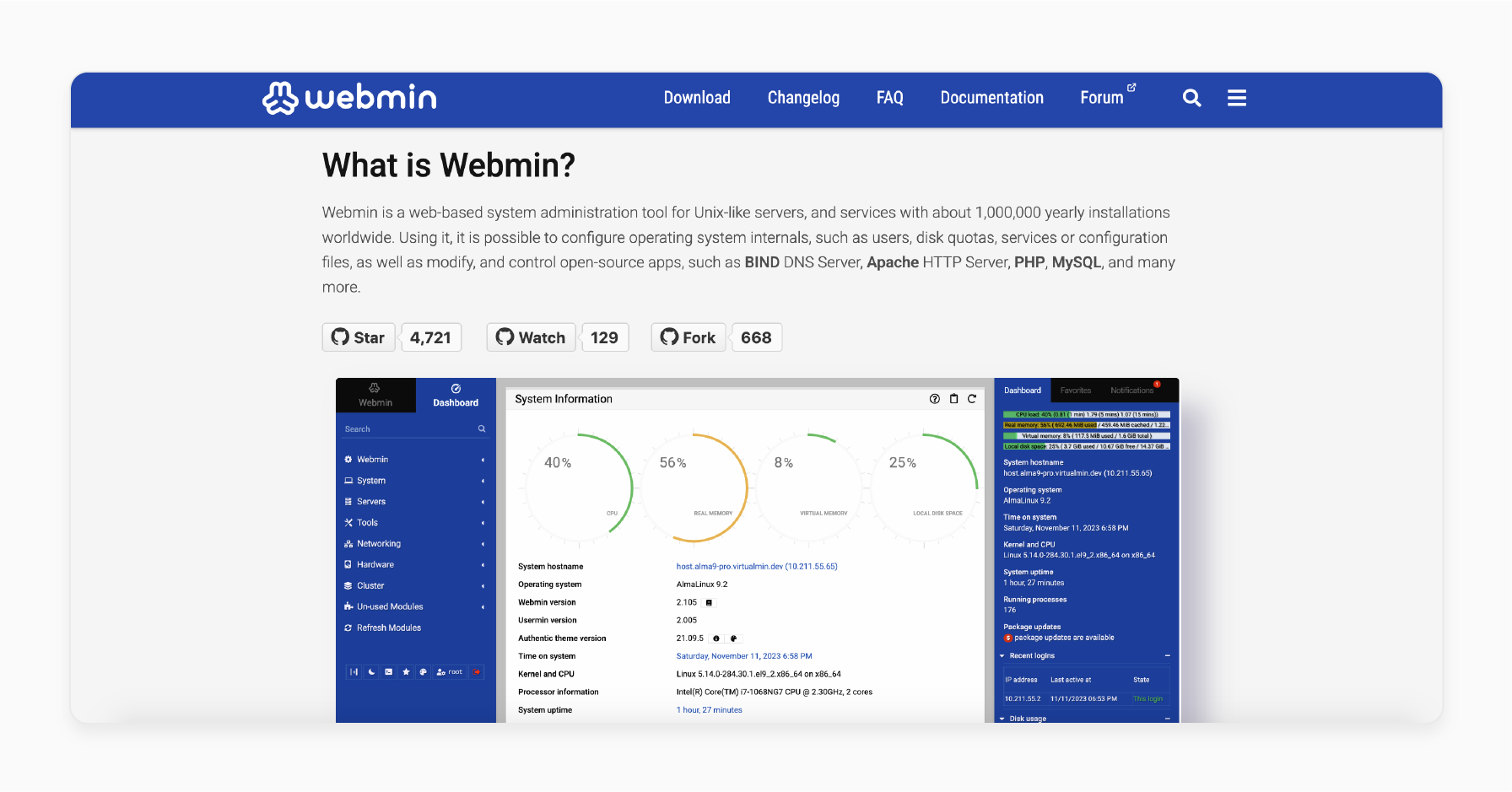This screenshot has width=1512, height=792.
Task: Click changelog icon beside Webmin version 2.105
Action: tap(709, 602)
